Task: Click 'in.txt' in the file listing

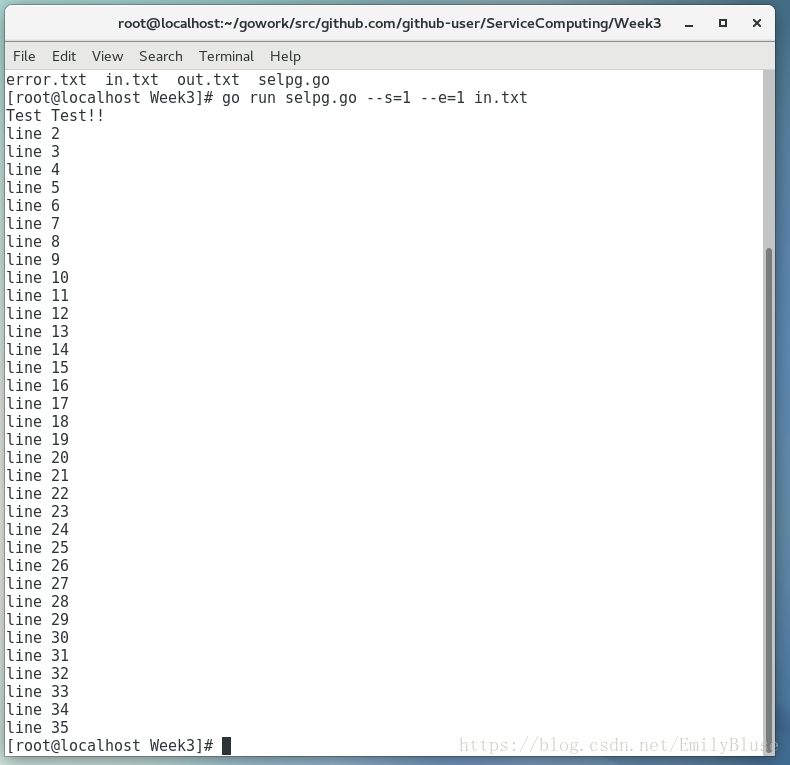Action: (131, 80)
